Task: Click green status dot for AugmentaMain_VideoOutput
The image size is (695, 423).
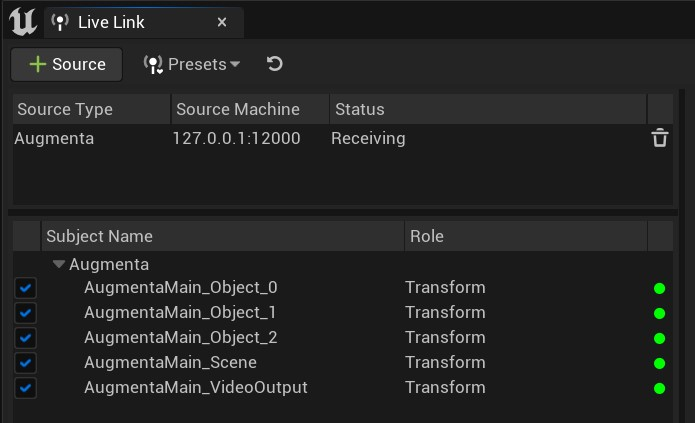Action: click(660, 388)
